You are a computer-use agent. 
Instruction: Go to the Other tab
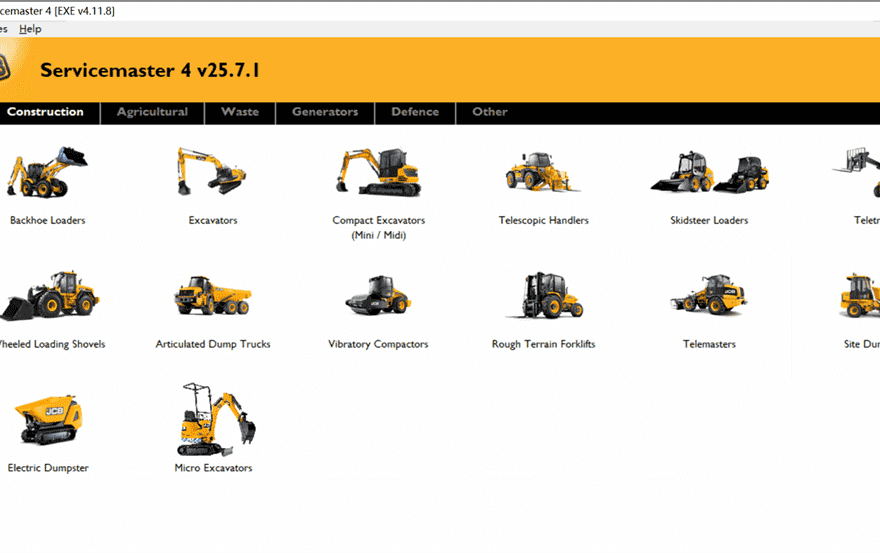(x=490, y=112)
